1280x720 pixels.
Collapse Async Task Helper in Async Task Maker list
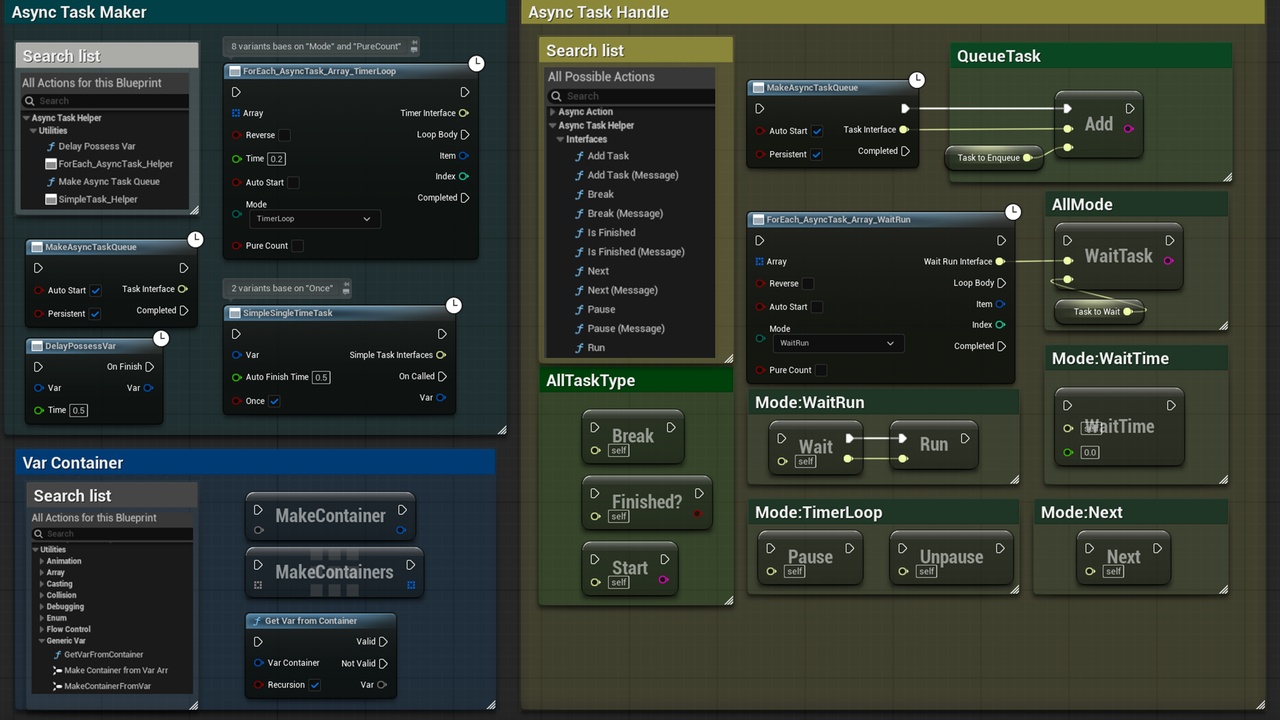tap(25, 119)
